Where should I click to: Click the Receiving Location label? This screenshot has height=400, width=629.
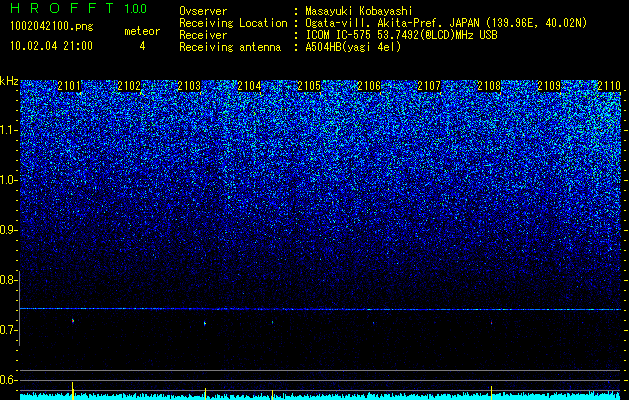[233, 23]
